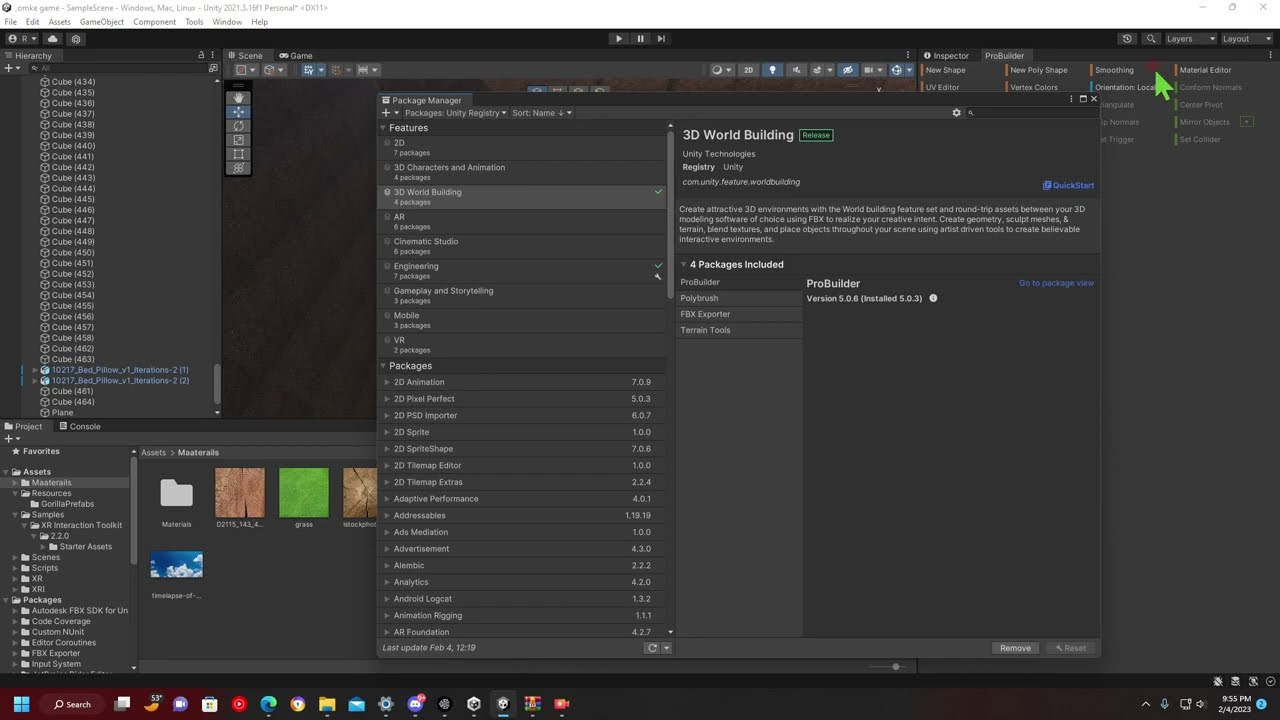Collapse 4 Packages Included section
Screen dimensions: 1280x720
(x=684, y=265)
